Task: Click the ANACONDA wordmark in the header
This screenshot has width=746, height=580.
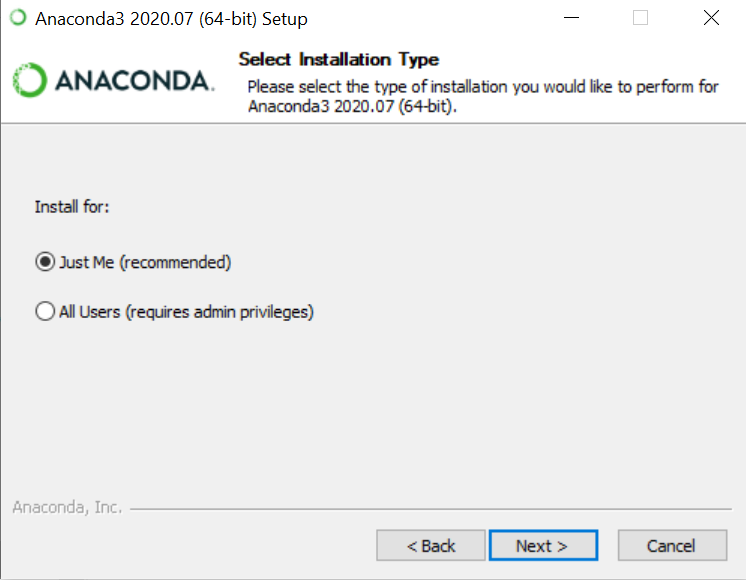Action: click(135, 80)
